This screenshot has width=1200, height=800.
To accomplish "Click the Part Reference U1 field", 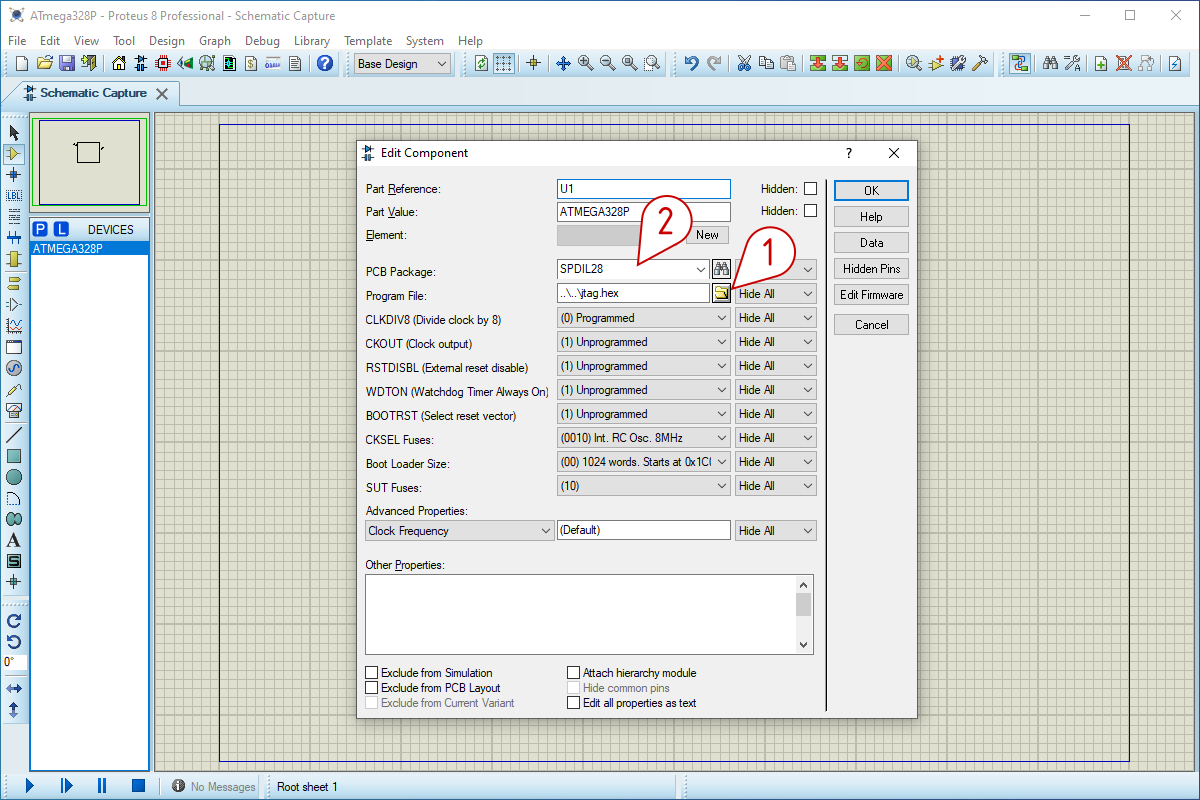I will click(x=644, y=188).
